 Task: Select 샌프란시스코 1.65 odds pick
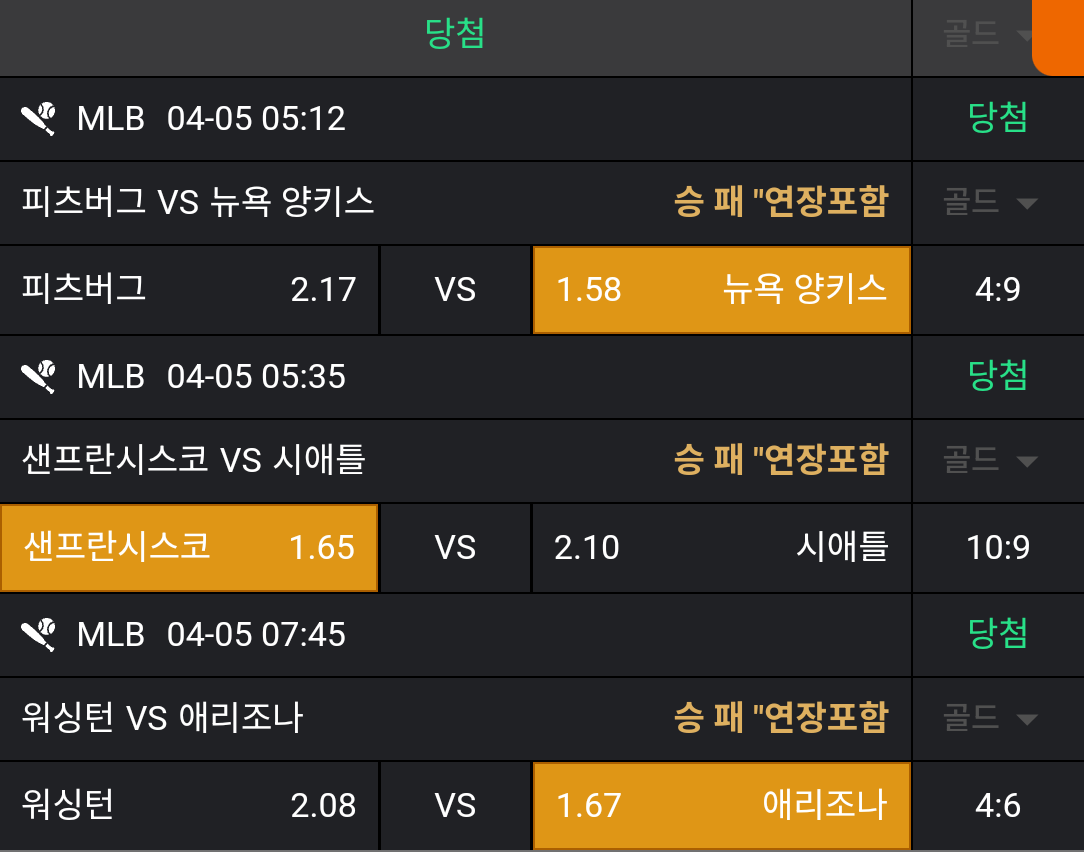coord(189,548)
